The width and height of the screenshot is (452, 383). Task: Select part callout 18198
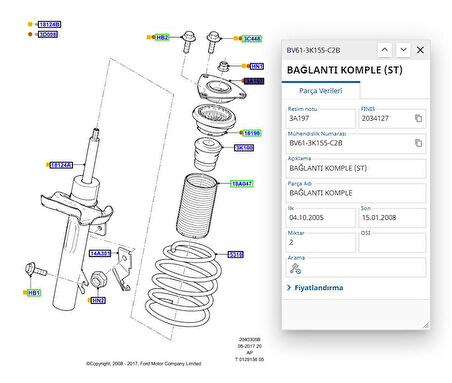click(x=252, y=133)
